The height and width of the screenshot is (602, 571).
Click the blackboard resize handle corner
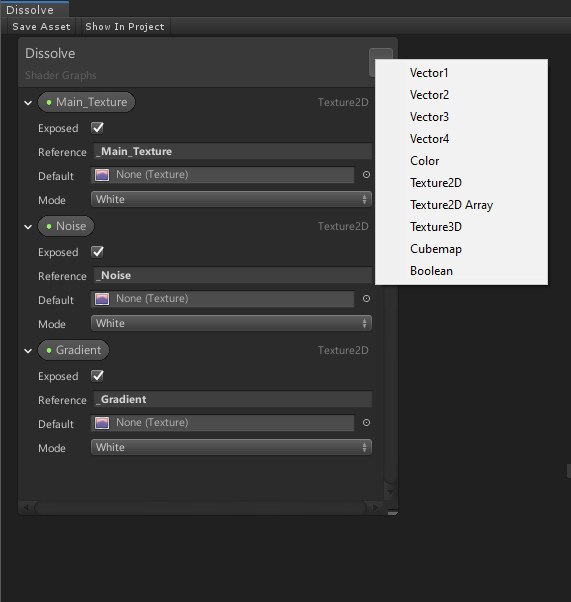tap(392, 513)
